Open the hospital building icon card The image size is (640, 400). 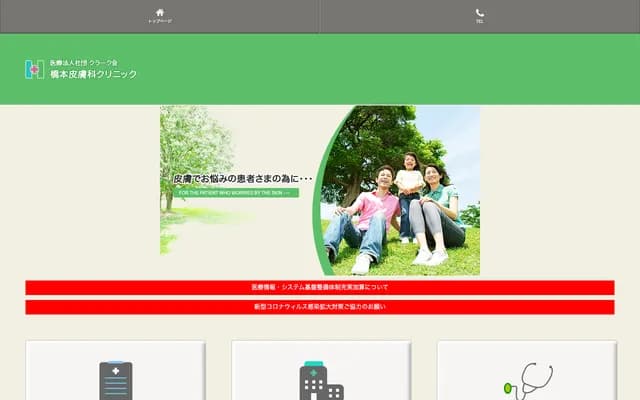click(x=321, y=371)
